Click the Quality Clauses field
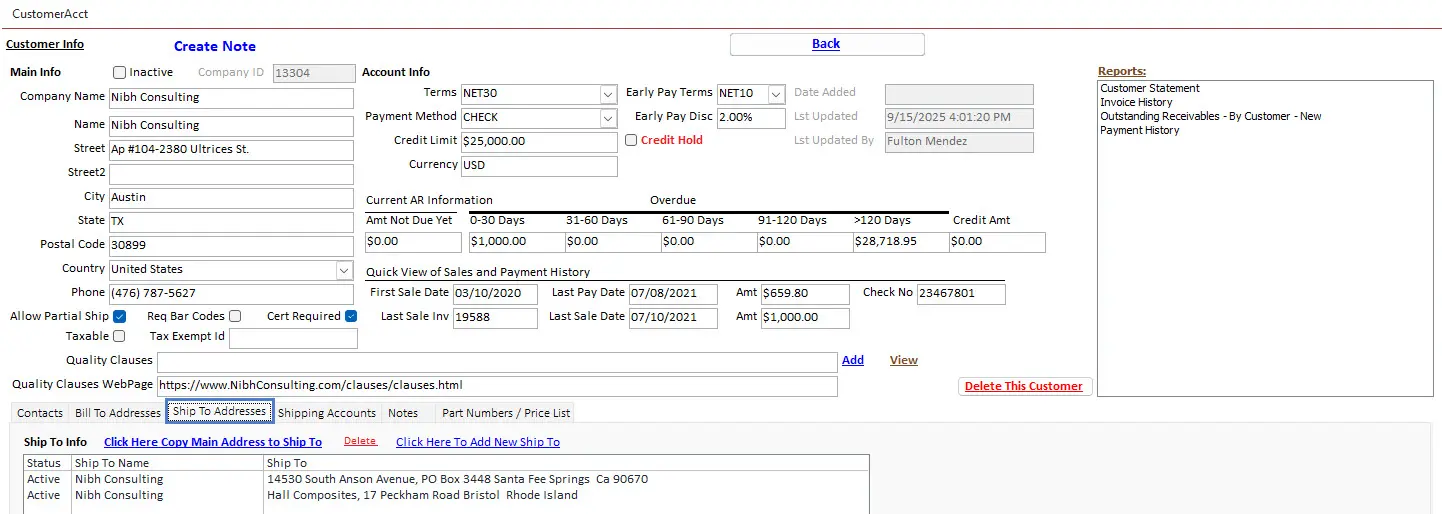The image size is (1442, 514). (x=497, y=362)
